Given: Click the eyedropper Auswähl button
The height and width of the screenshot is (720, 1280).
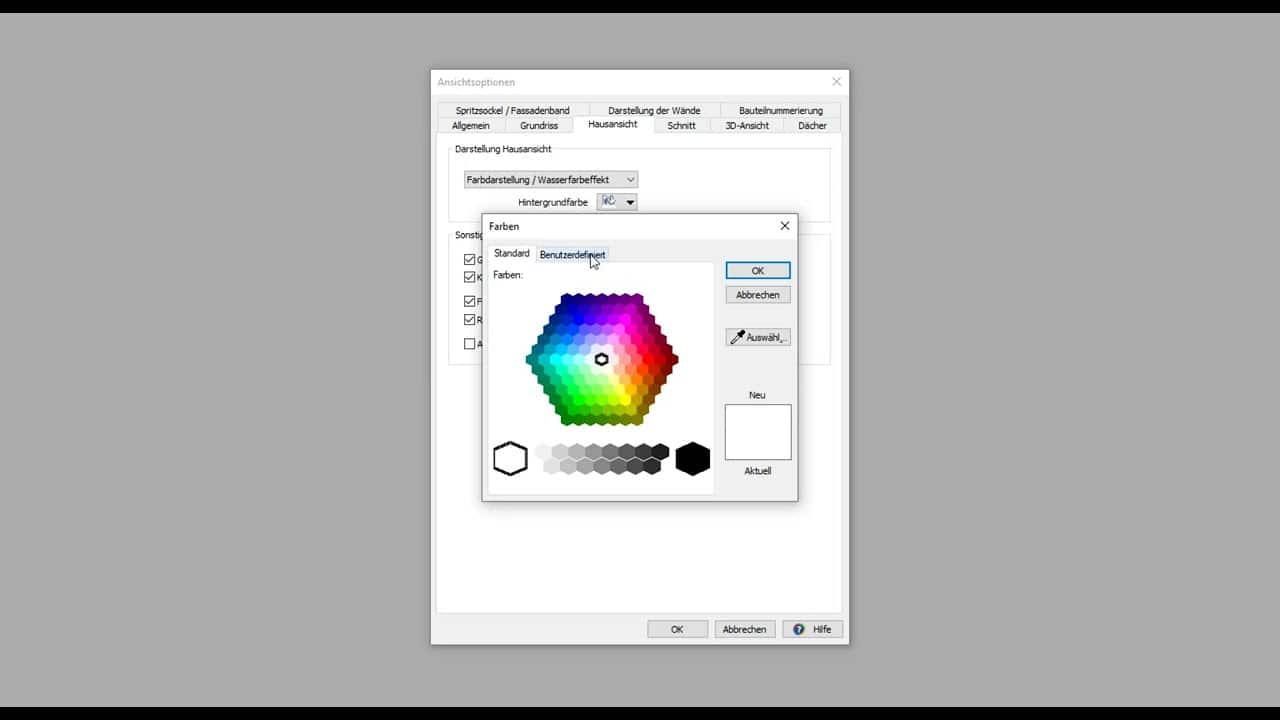Looking at the screenshot, I should 757,338.
